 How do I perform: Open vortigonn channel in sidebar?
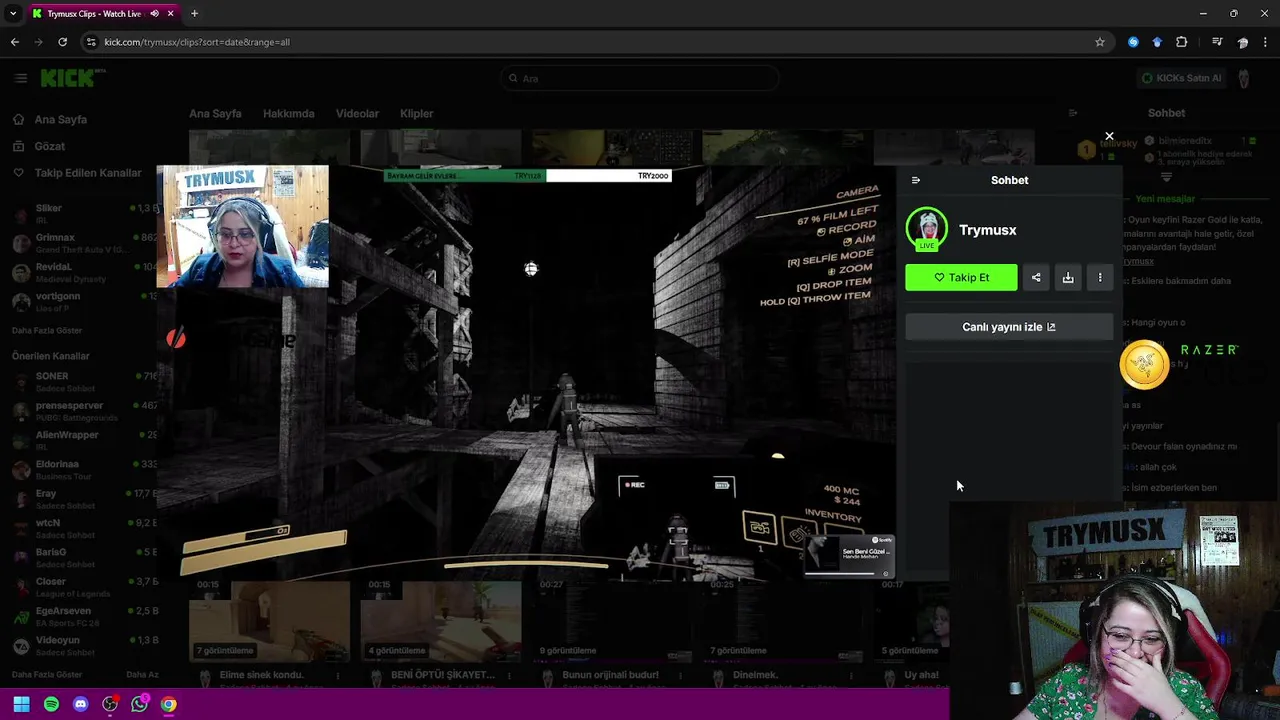pyautogui.click(x=85, y=301)
